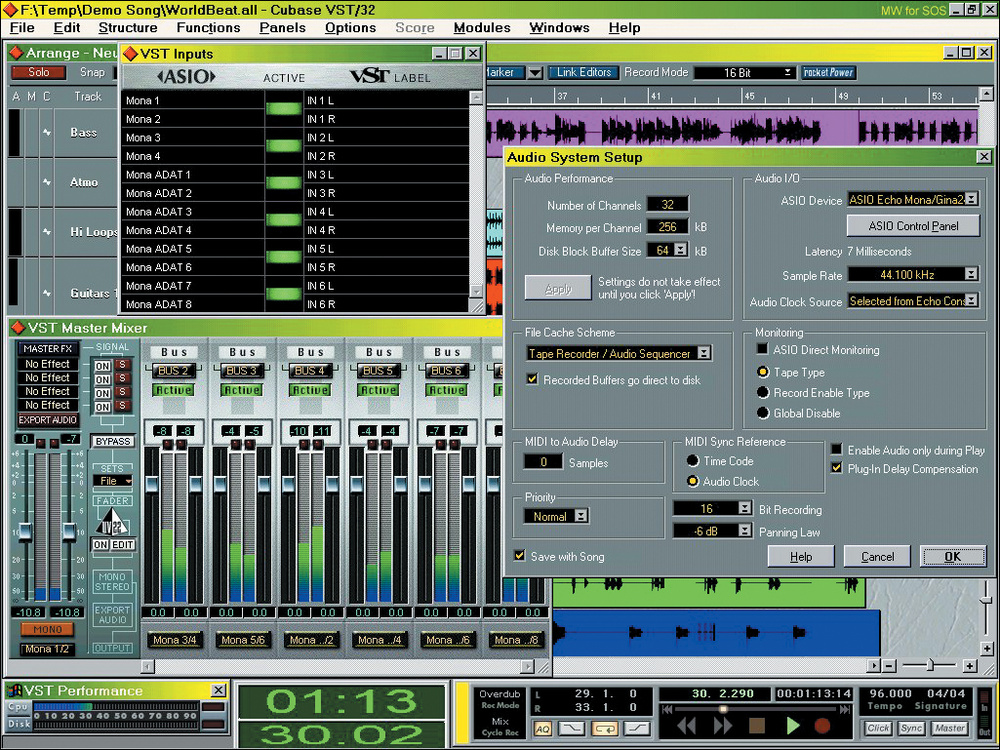Click the red Record button in transport

point(822,725)
